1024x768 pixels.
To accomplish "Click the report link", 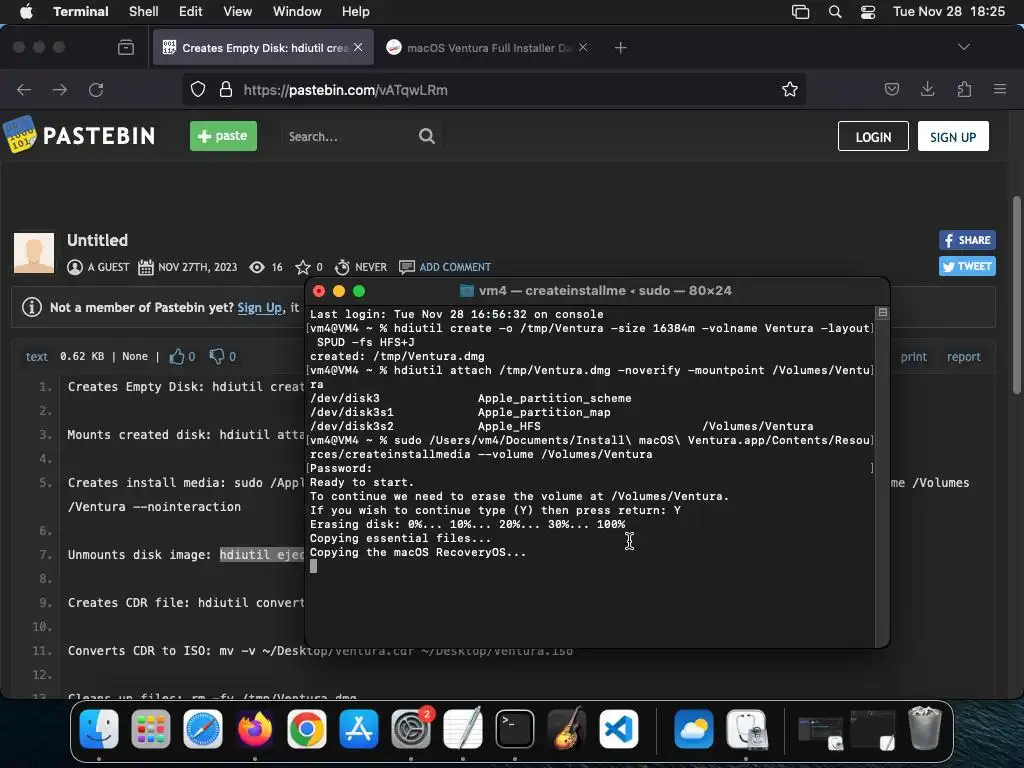I will click(x=964, y=357).
